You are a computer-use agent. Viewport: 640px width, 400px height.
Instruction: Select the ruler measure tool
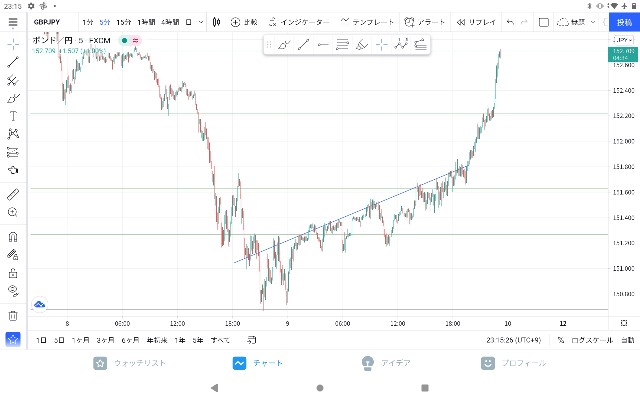point(13,194)
